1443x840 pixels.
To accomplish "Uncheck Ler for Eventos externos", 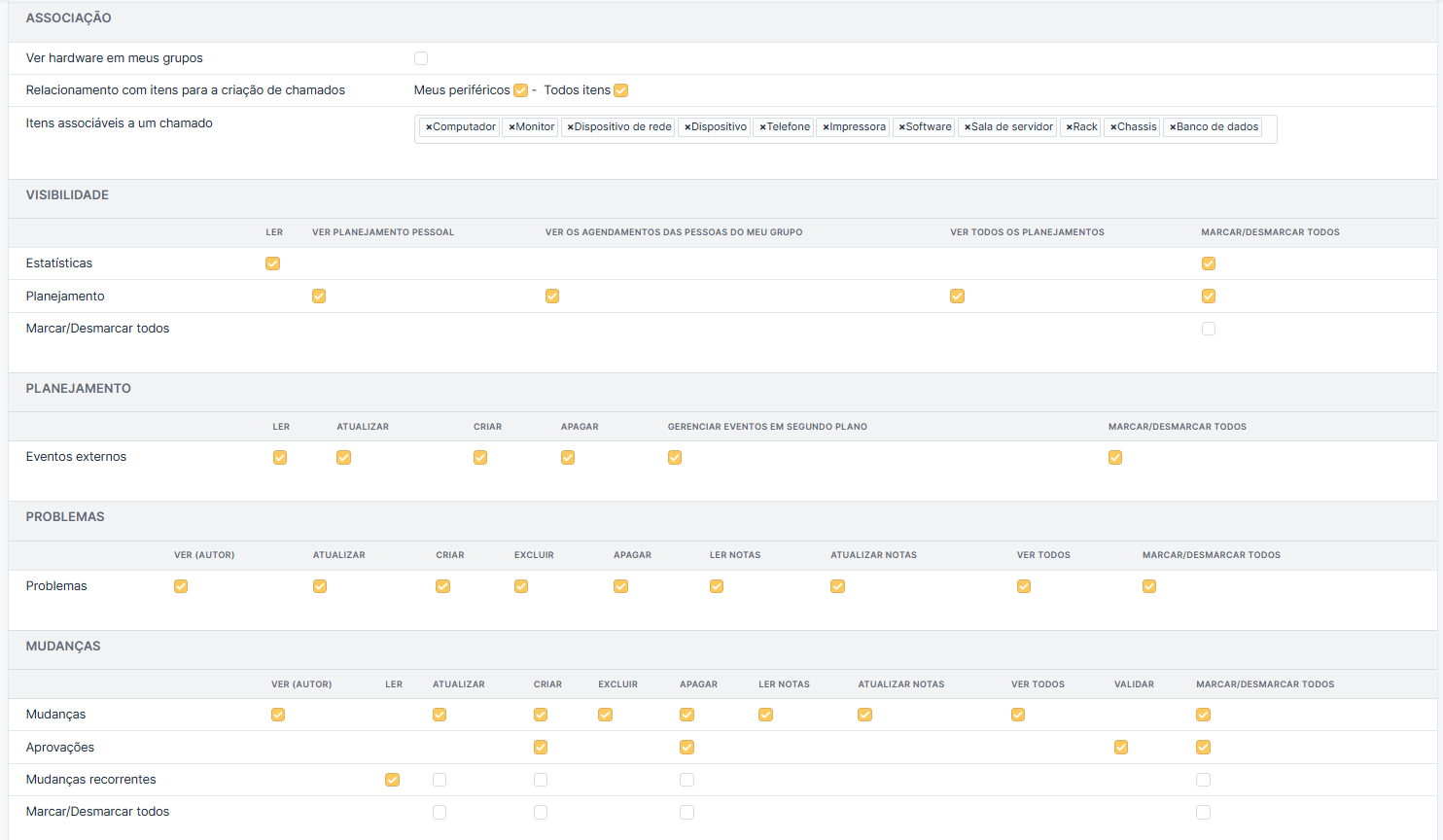I will coord(280,458).
